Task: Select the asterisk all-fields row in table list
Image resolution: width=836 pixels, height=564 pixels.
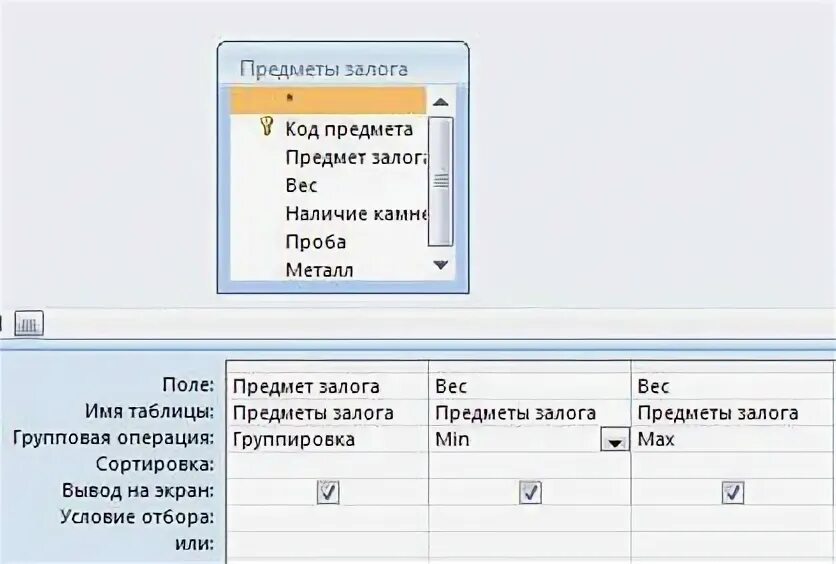Action: pos(328,99)
